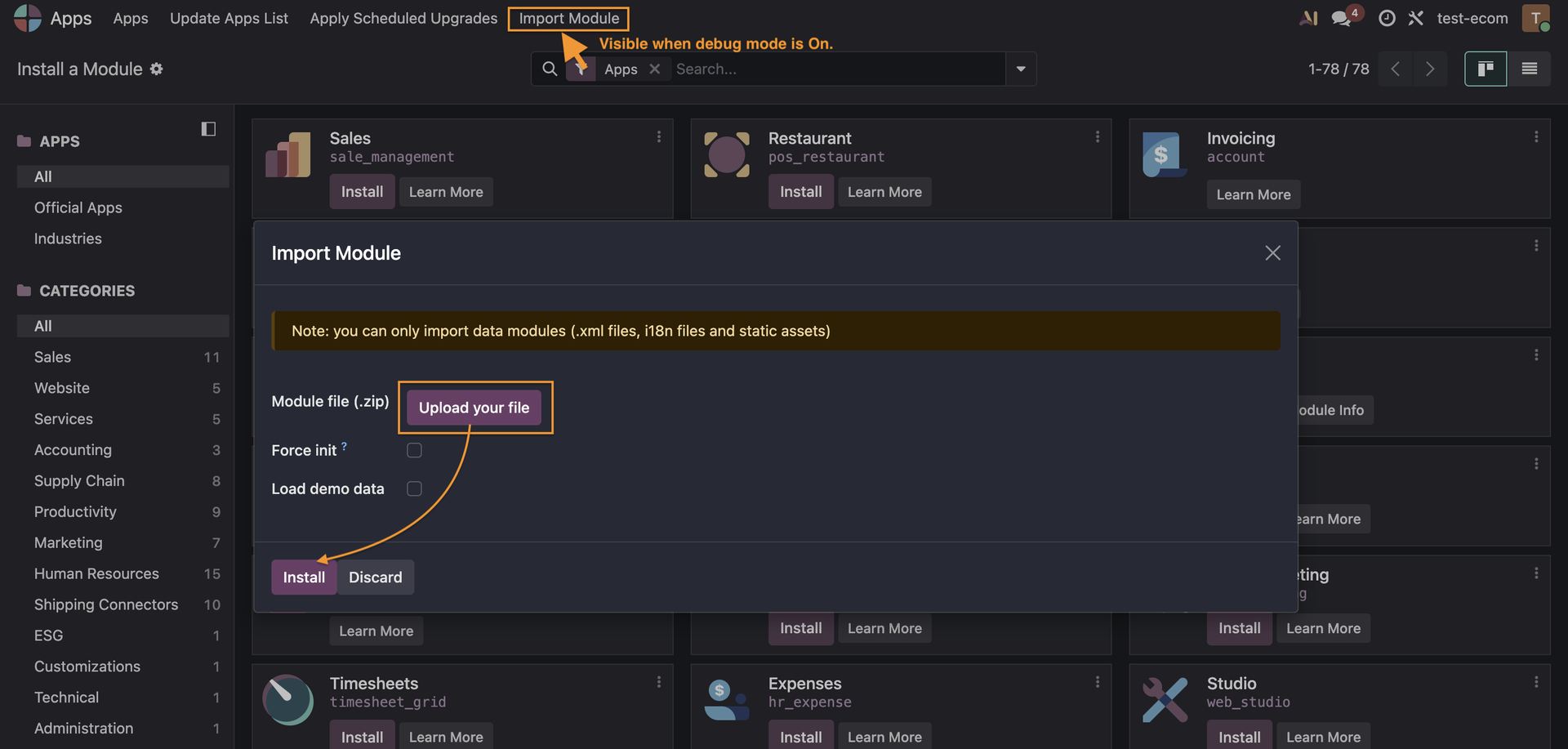Go to previous page of modules
The height and width of the screenshot is (749, 1568).
(1396, 69)
